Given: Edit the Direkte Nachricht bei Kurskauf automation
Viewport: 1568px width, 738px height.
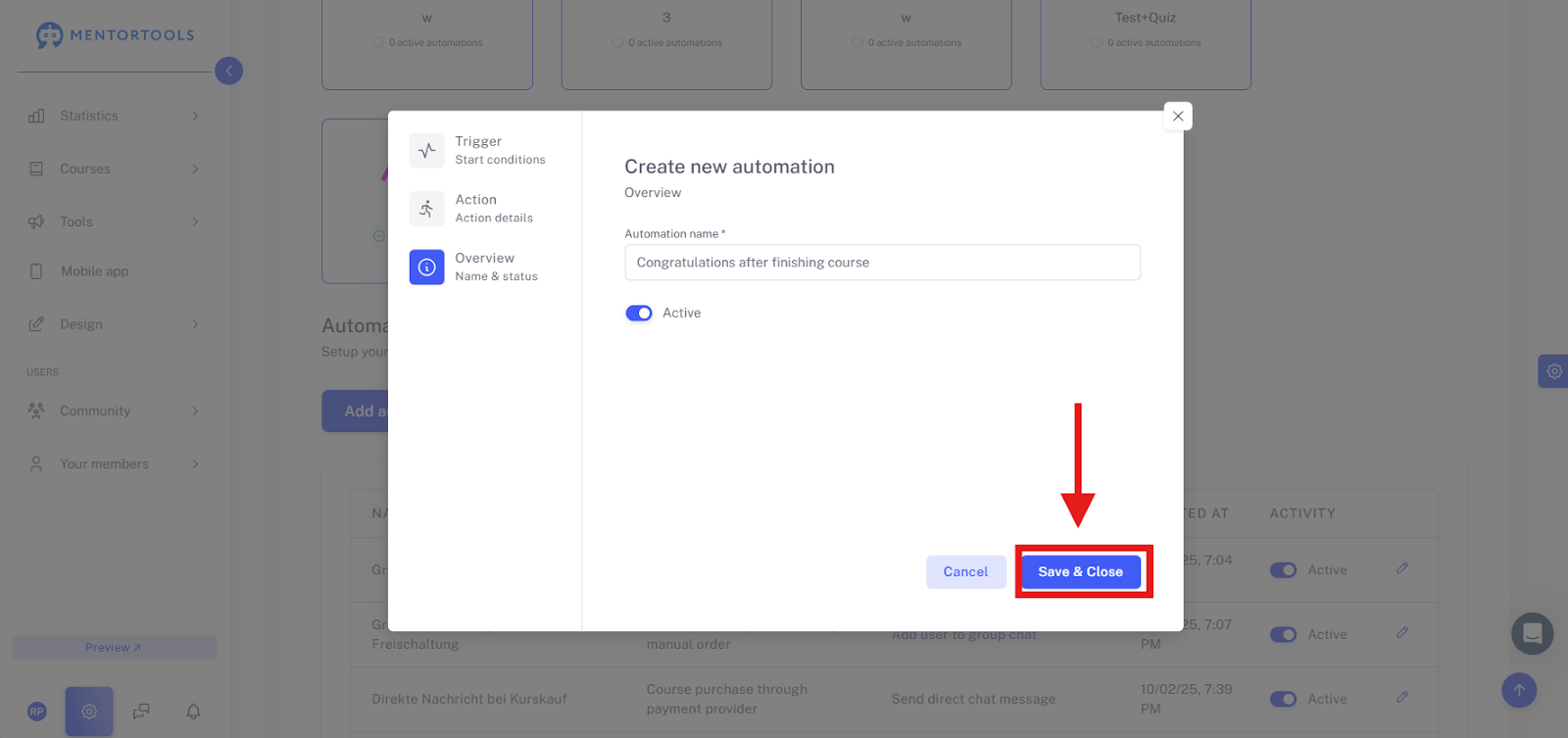Looking at the screenshot, I should 1402,697.
